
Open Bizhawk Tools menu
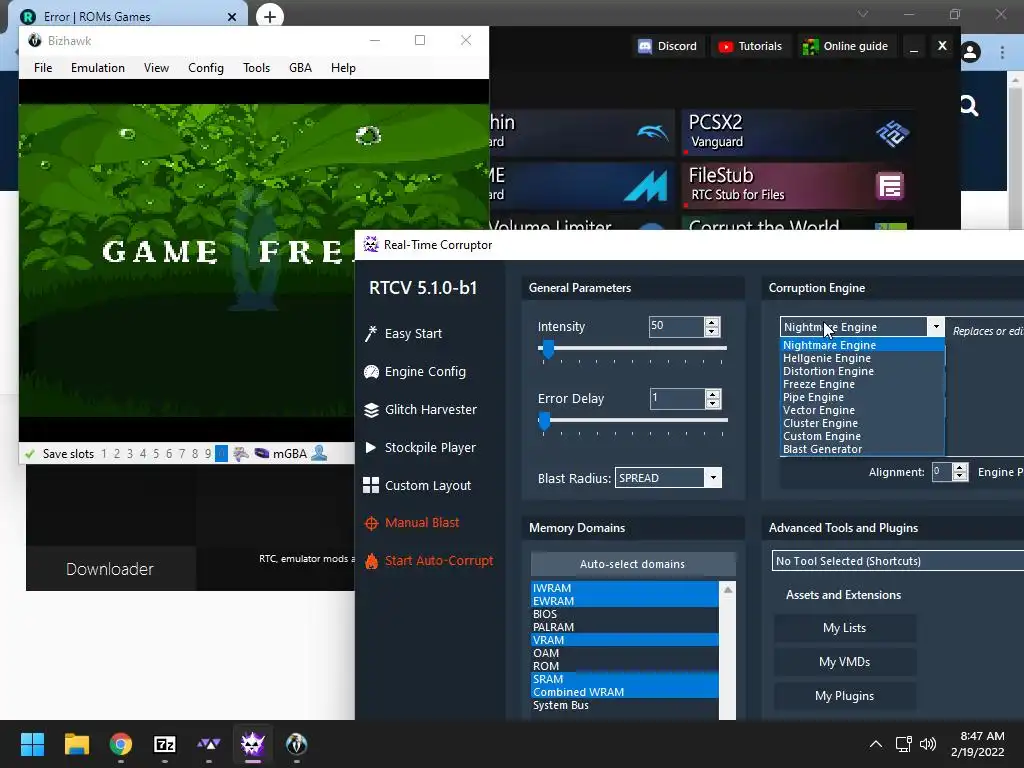tap(256, 68)
